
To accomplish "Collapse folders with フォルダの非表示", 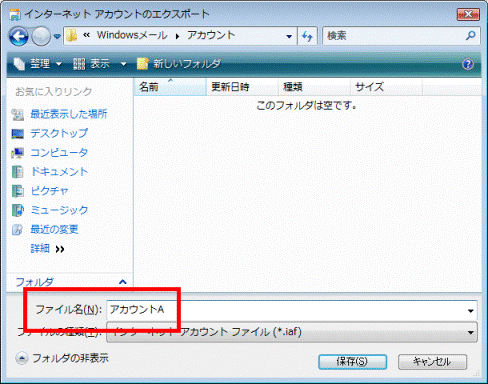I will (62, 358).
